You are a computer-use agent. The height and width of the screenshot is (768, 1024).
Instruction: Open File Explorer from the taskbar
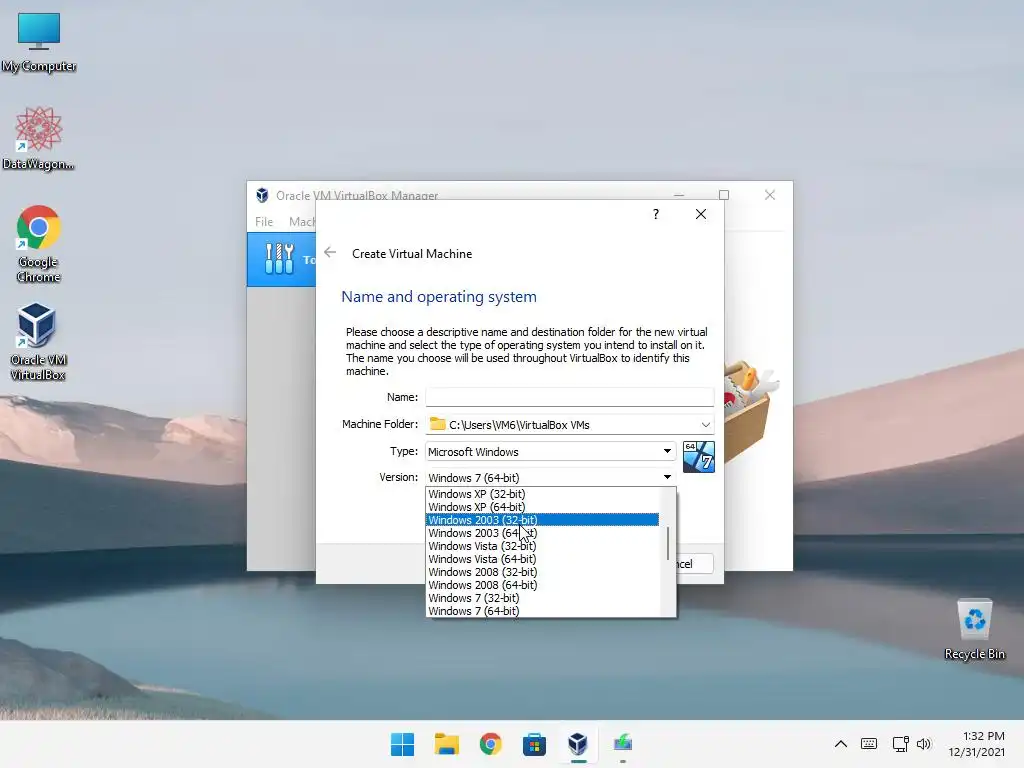pos(447,744)
